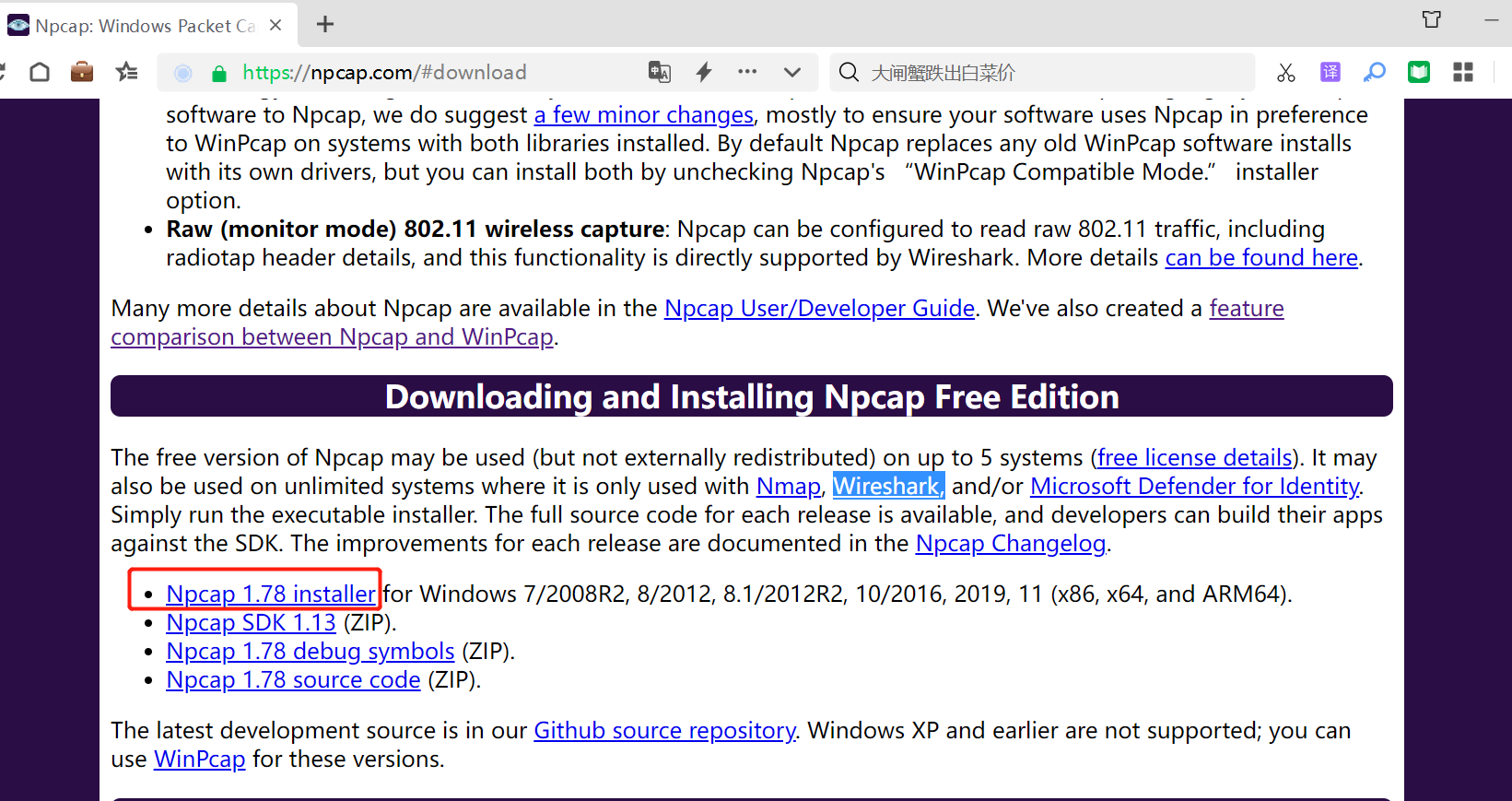The height and width of the screenshot is (801, 1512).
Task: Click heading 'Downloading and Installing Npcap Free Edition'
Action: coord(752,396)
